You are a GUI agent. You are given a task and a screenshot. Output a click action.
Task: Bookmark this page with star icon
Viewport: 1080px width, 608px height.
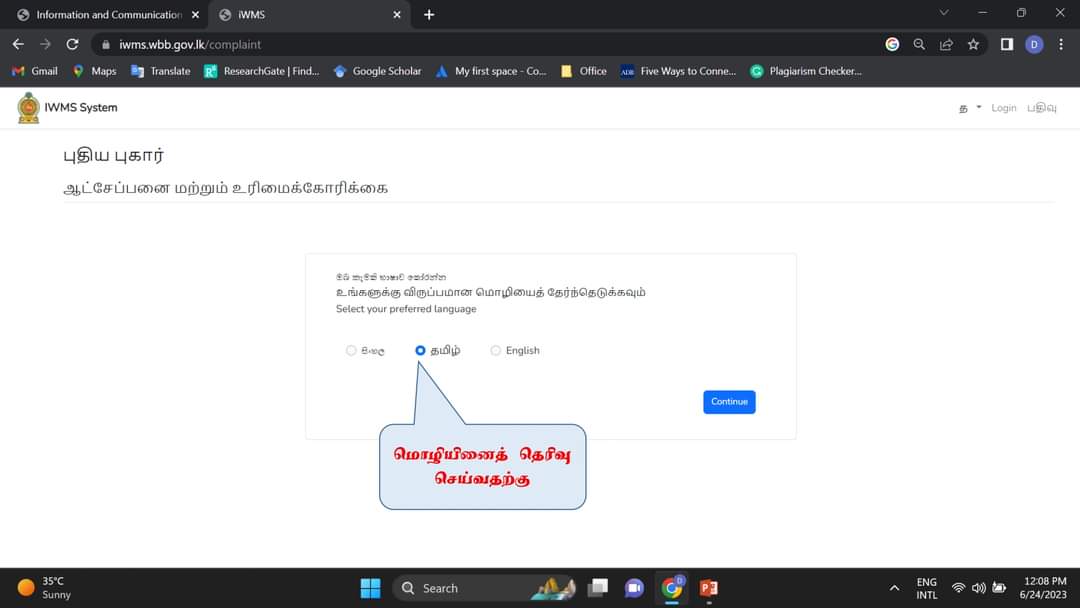pos(973,44)
